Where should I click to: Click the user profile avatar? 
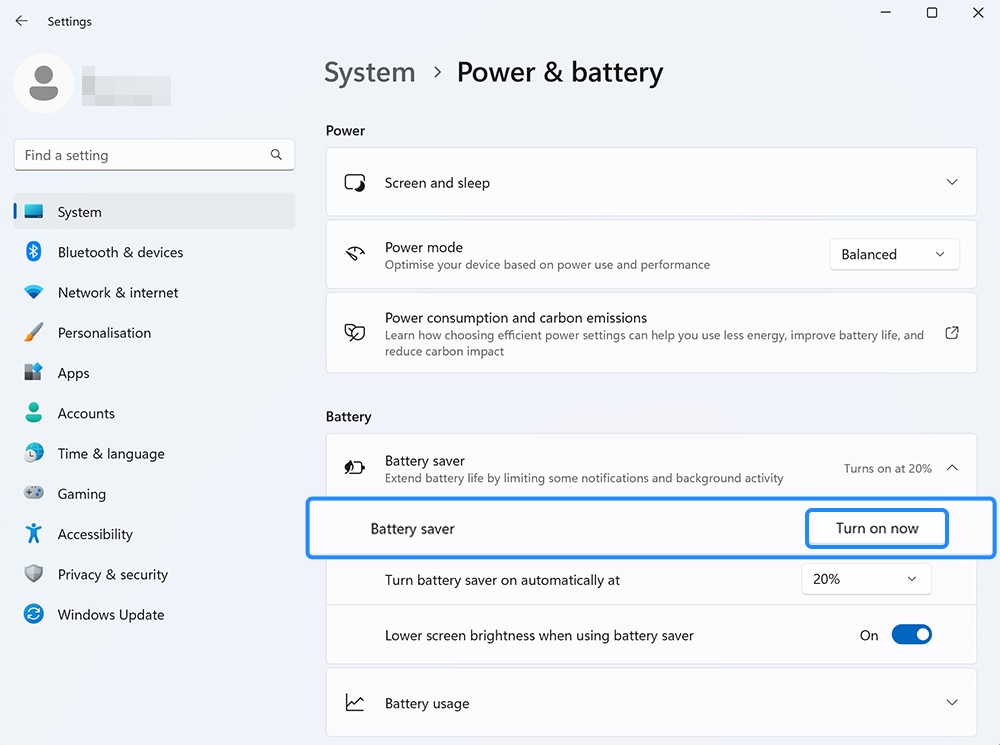click(x=43, y=84)
